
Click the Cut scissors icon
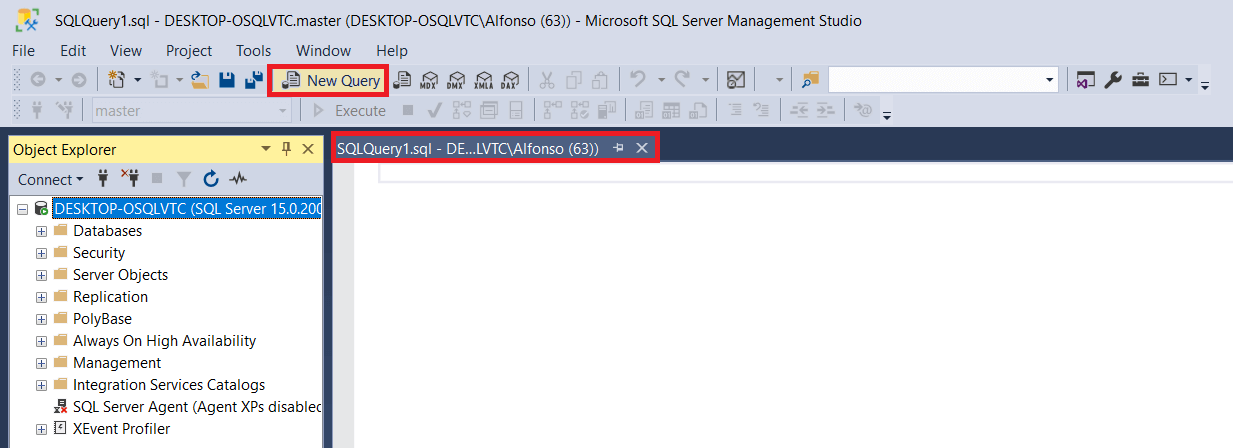(x=547, y=80)
